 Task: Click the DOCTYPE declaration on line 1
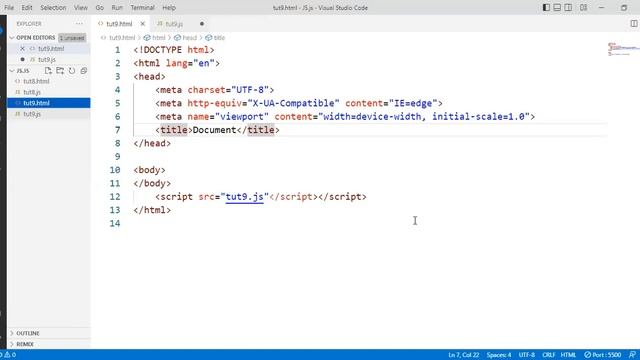174,50
